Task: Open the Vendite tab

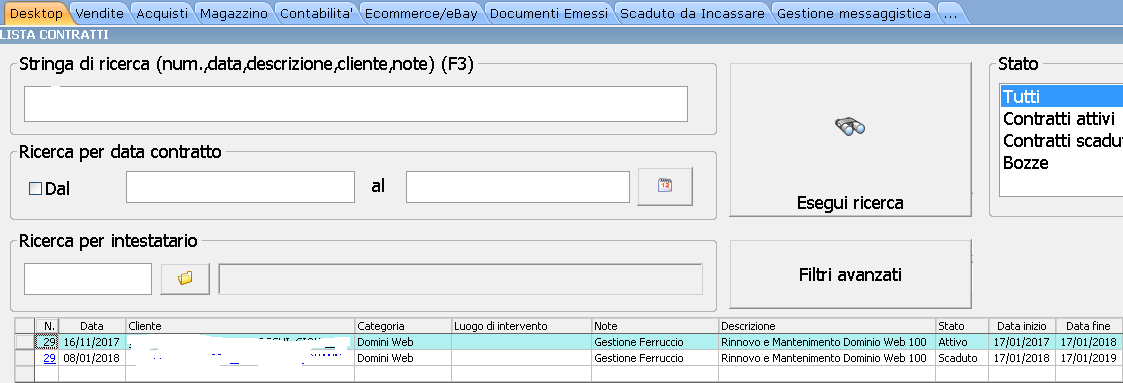Action: [100, 13]
